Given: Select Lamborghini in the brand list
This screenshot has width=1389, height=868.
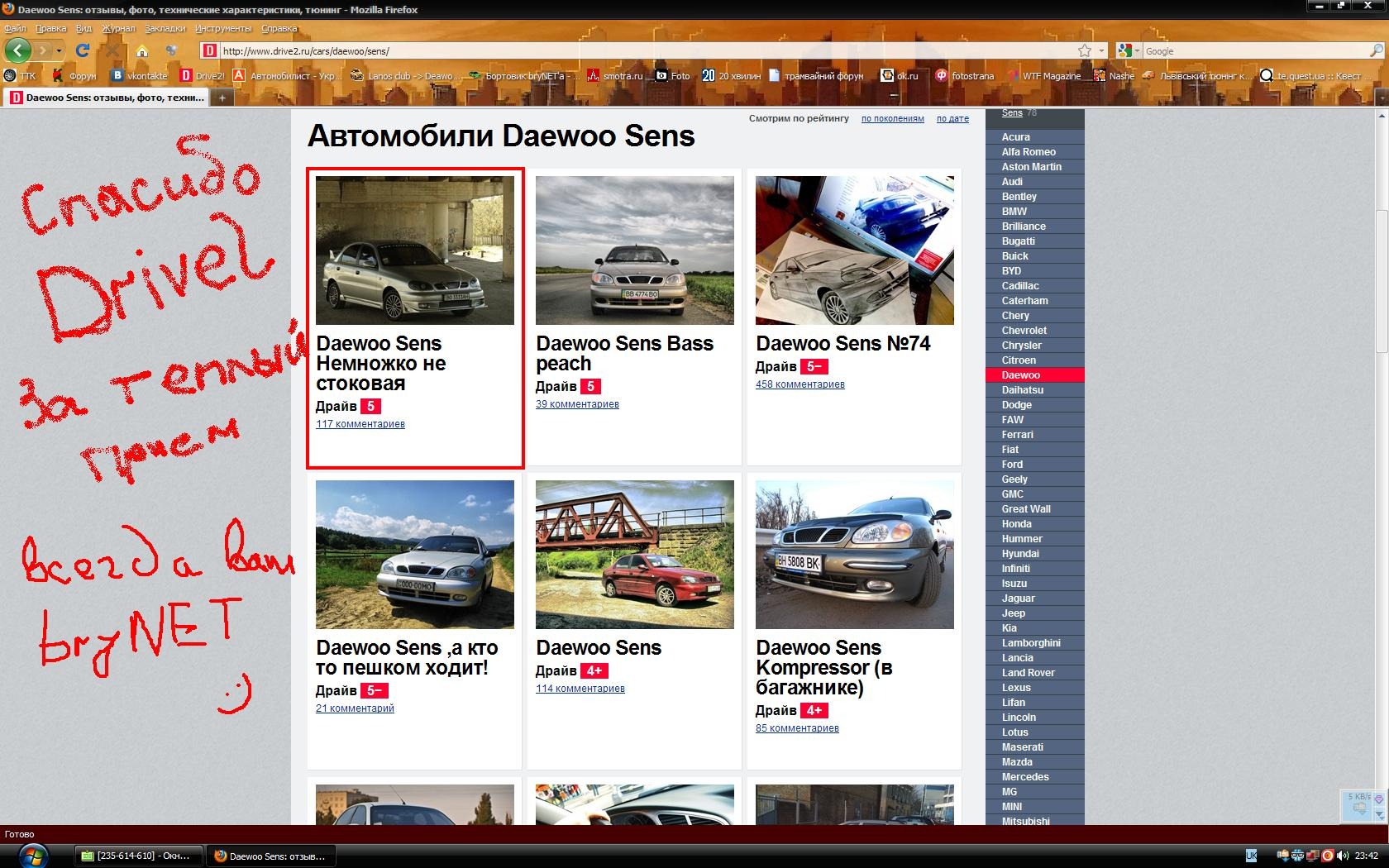Looking at the screenshot, I should click(1031, 643).
